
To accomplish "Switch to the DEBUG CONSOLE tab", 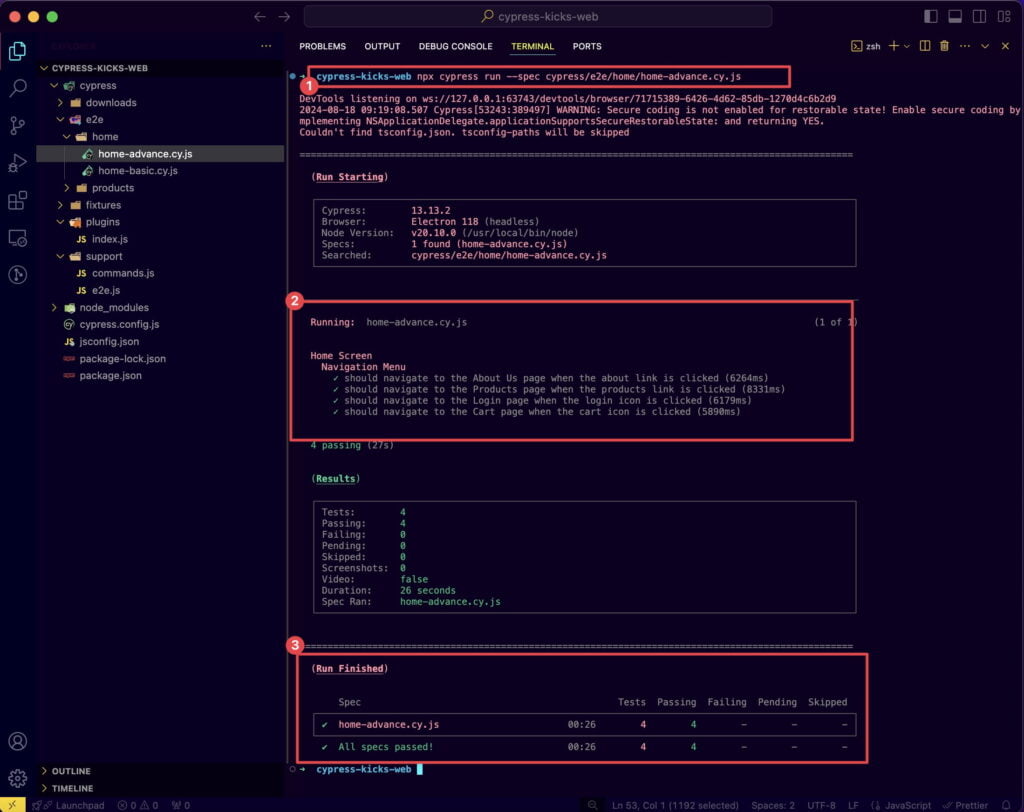I will tap(455, 46).
